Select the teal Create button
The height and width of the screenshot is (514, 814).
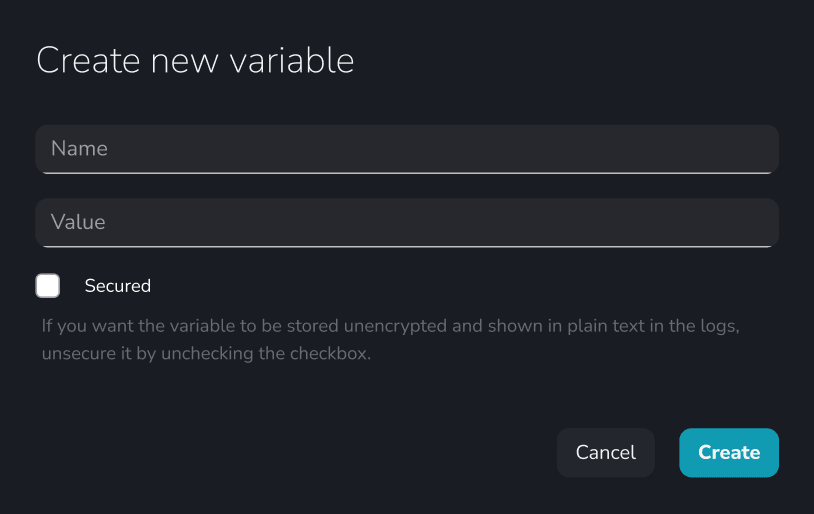coord(729,453)
